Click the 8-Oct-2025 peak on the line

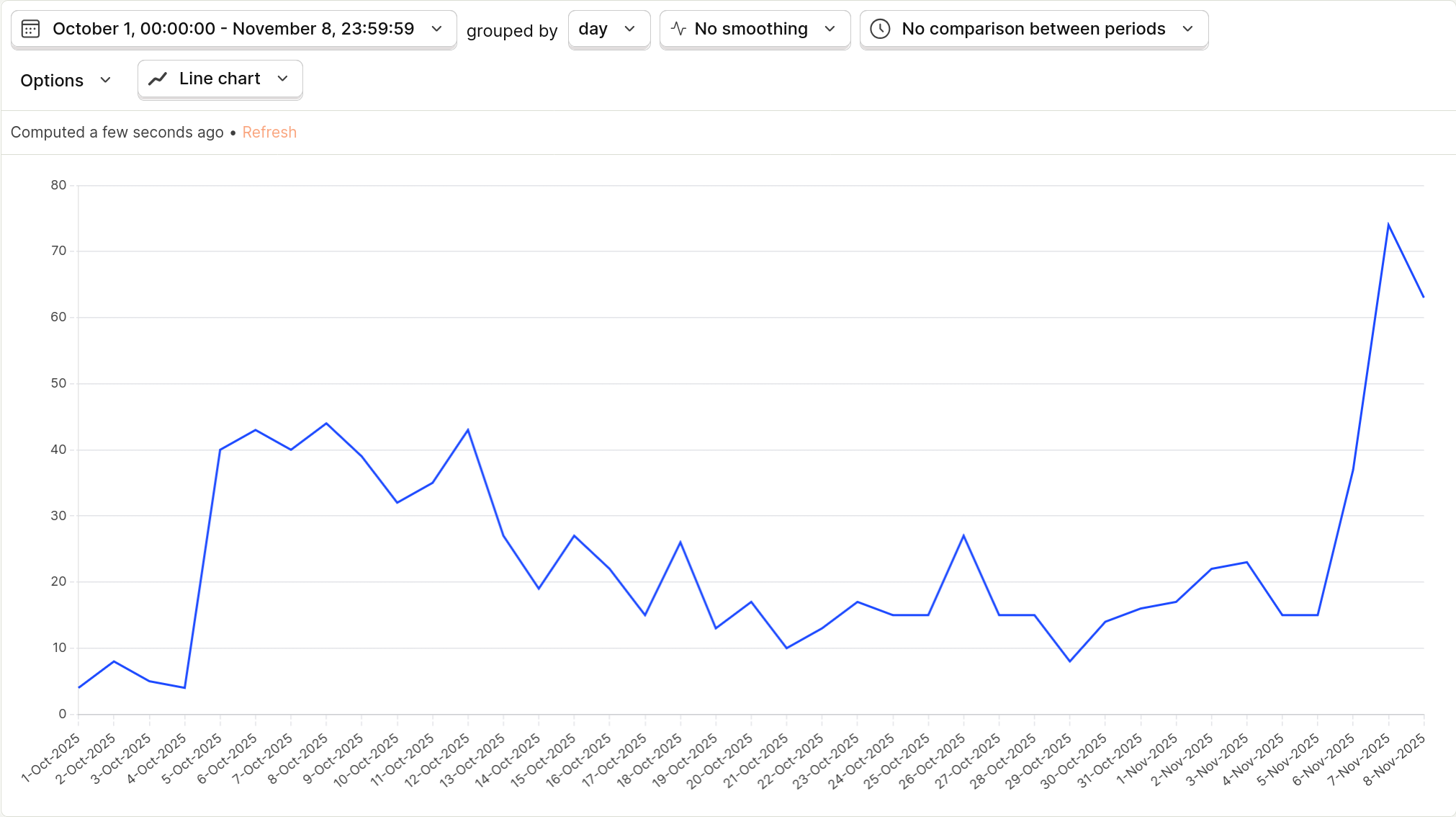(326, 424)
